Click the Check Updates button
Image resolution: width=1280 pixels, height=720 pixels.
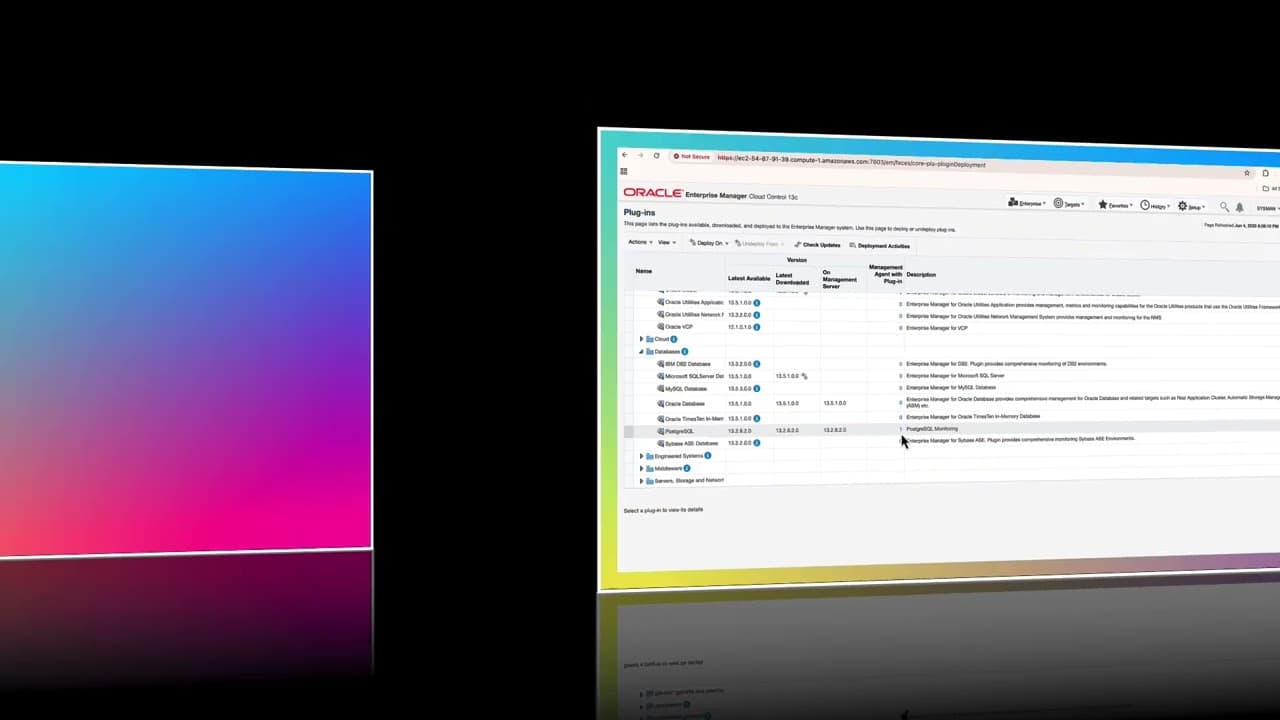tap(820, 244)
